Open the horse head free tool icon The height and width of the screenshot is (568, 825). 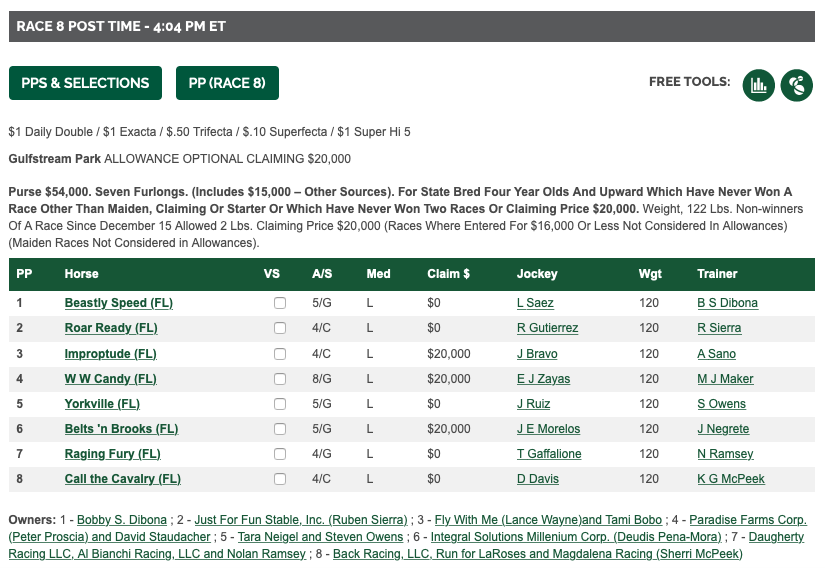click(797, 85)
